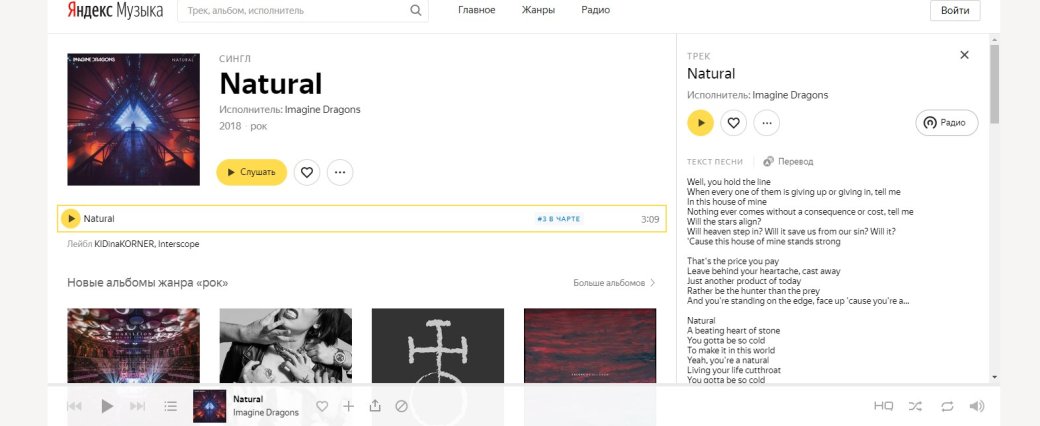The image size is (1040, 426).
Task: Open the play queue list icon
Action: 170,406
